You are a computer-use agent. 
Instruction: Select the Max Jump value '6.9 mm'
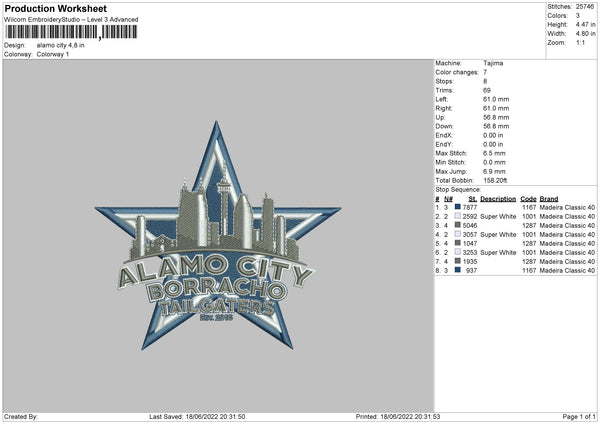click(x=494, y=171)
